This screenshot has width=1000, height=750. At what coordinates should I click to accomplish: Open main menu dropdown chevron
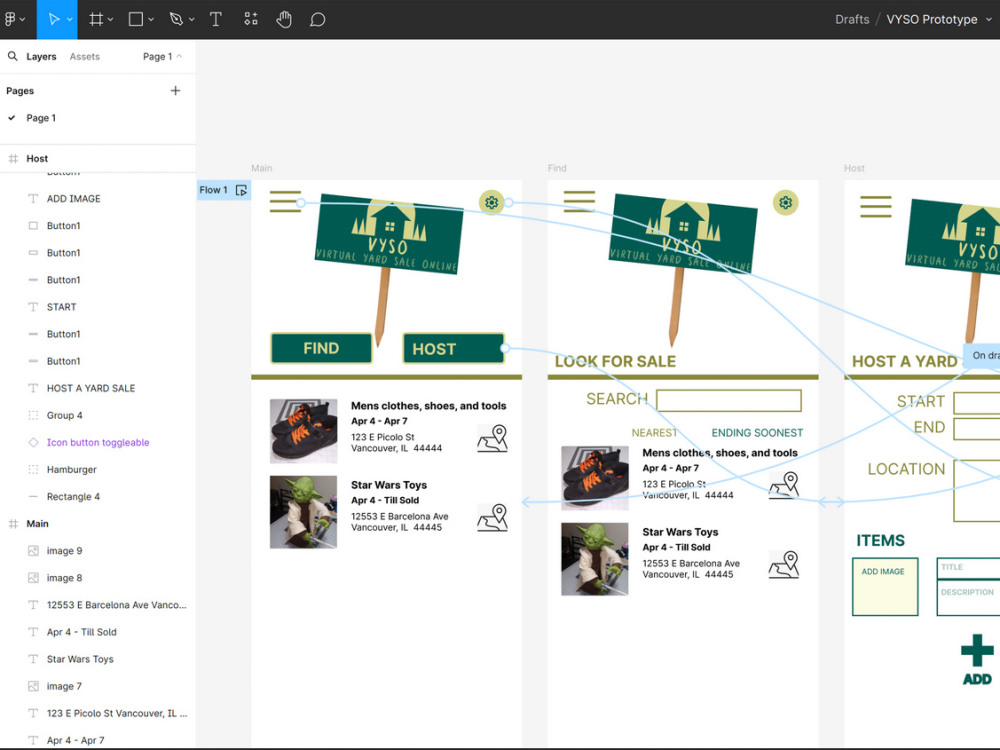[23, 20]
